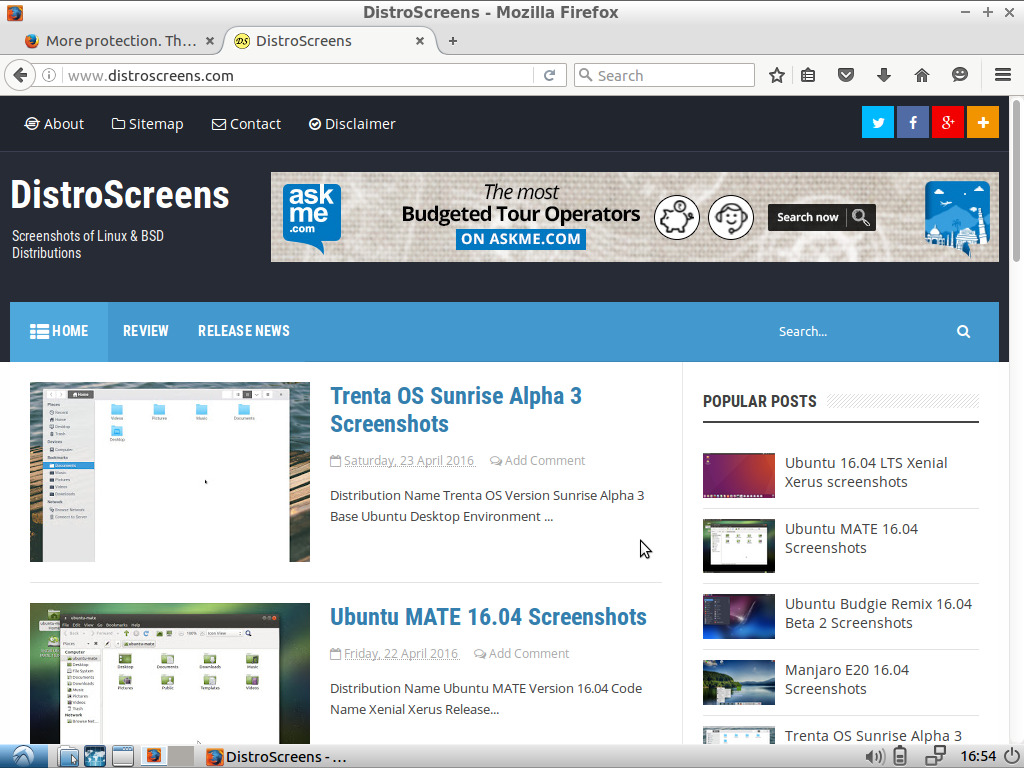Viewport: 1024px width, 768px height.
Task: Open the Trenta OS post thumbnail
Action: [x=170, y=472]
